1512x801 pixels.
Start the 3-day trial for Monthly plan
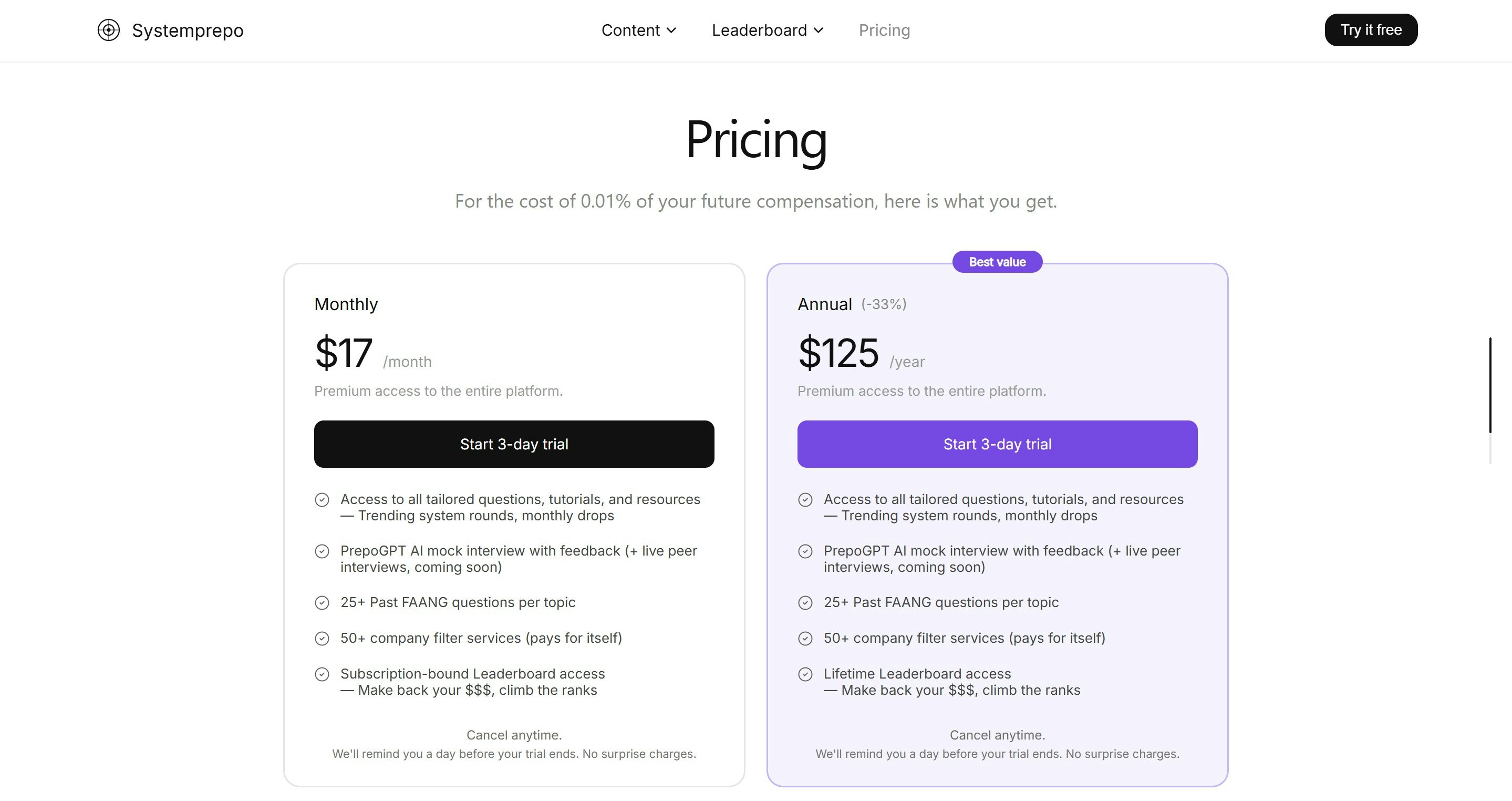[x=514, y=444]
